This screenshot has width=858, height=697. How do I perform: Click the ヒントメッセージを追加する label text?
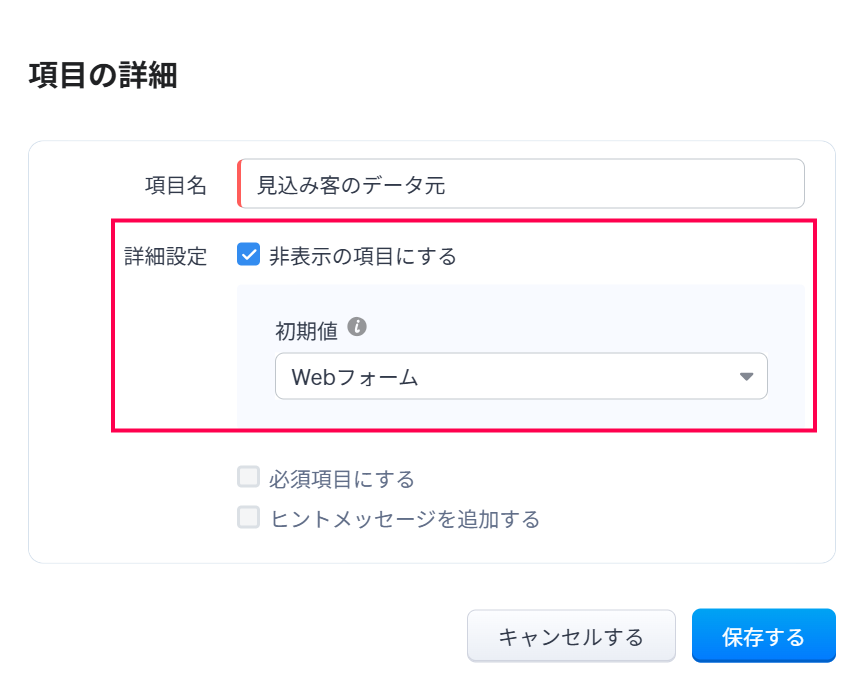(404, 519)
